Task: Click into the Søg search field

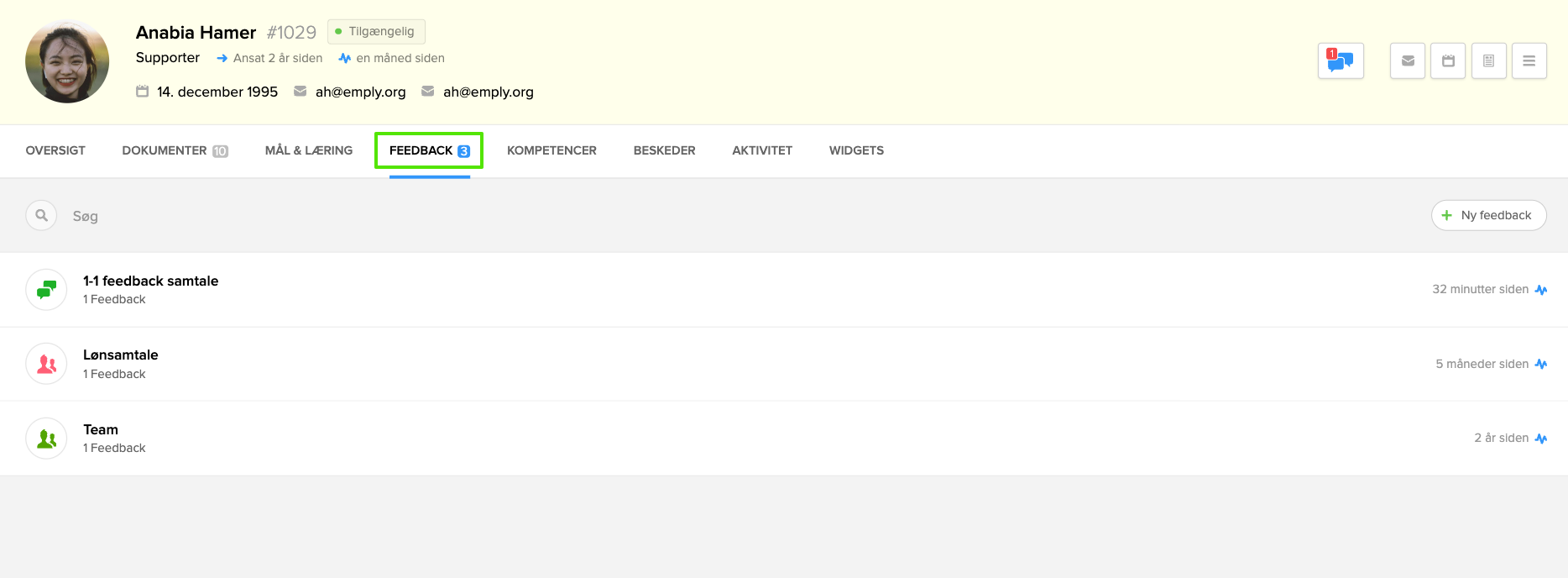Action: coord(336,216)
